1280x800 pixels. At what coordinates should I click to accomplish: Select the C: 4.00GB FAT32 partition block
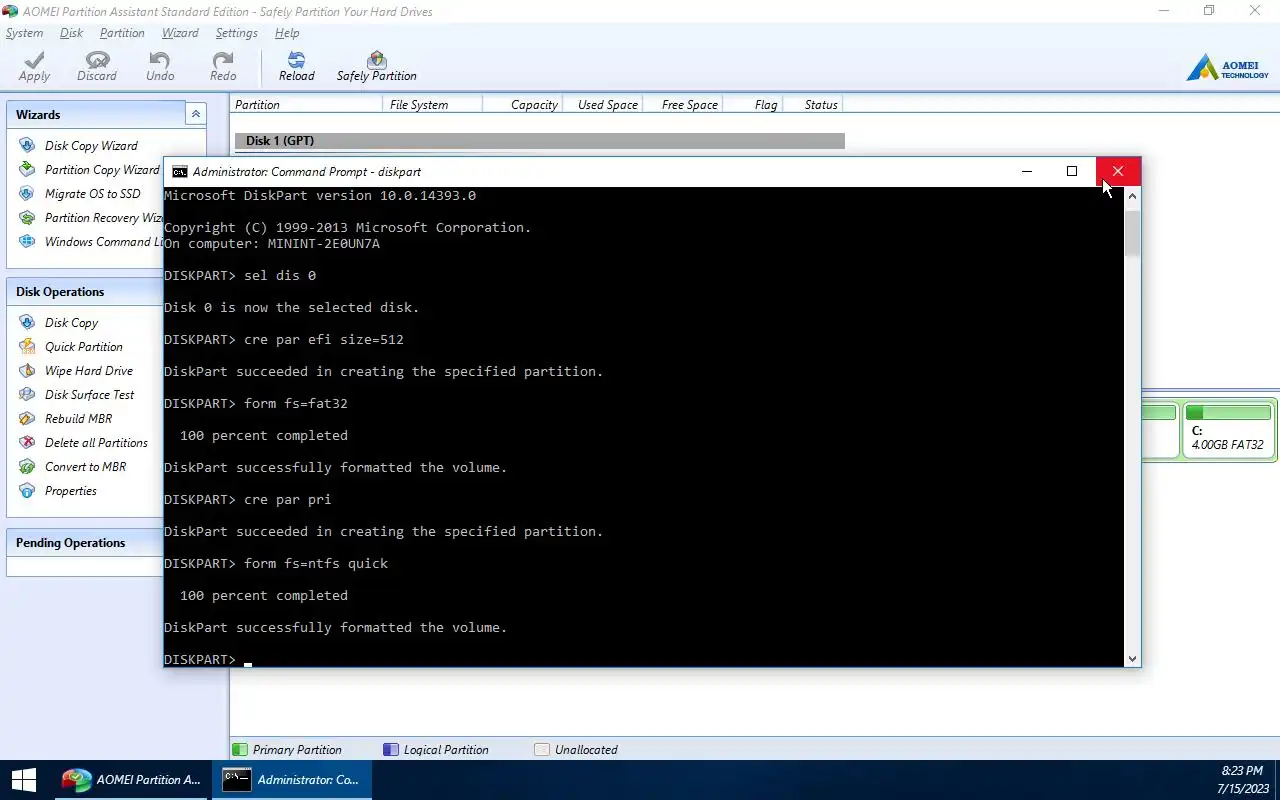tap(1228, 430)
